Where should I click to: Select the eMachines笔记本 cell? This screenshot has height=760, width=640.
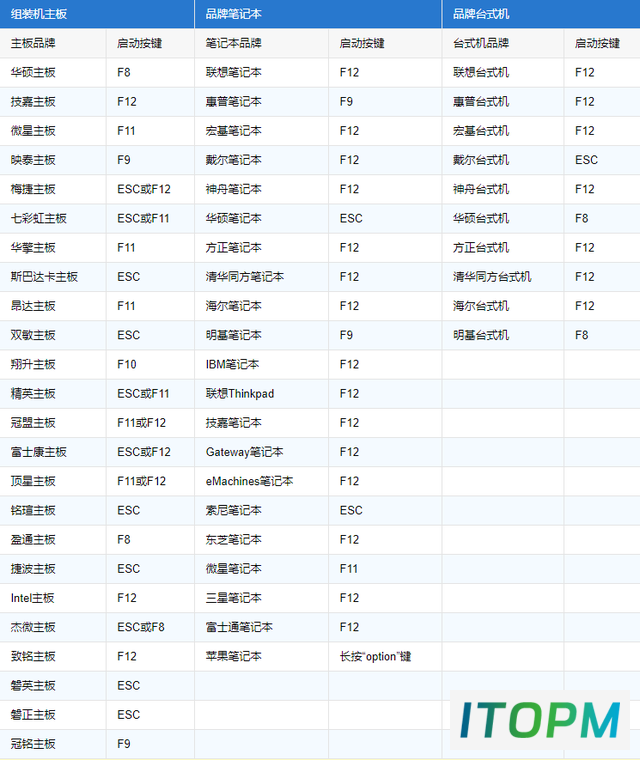pos(261,481)
